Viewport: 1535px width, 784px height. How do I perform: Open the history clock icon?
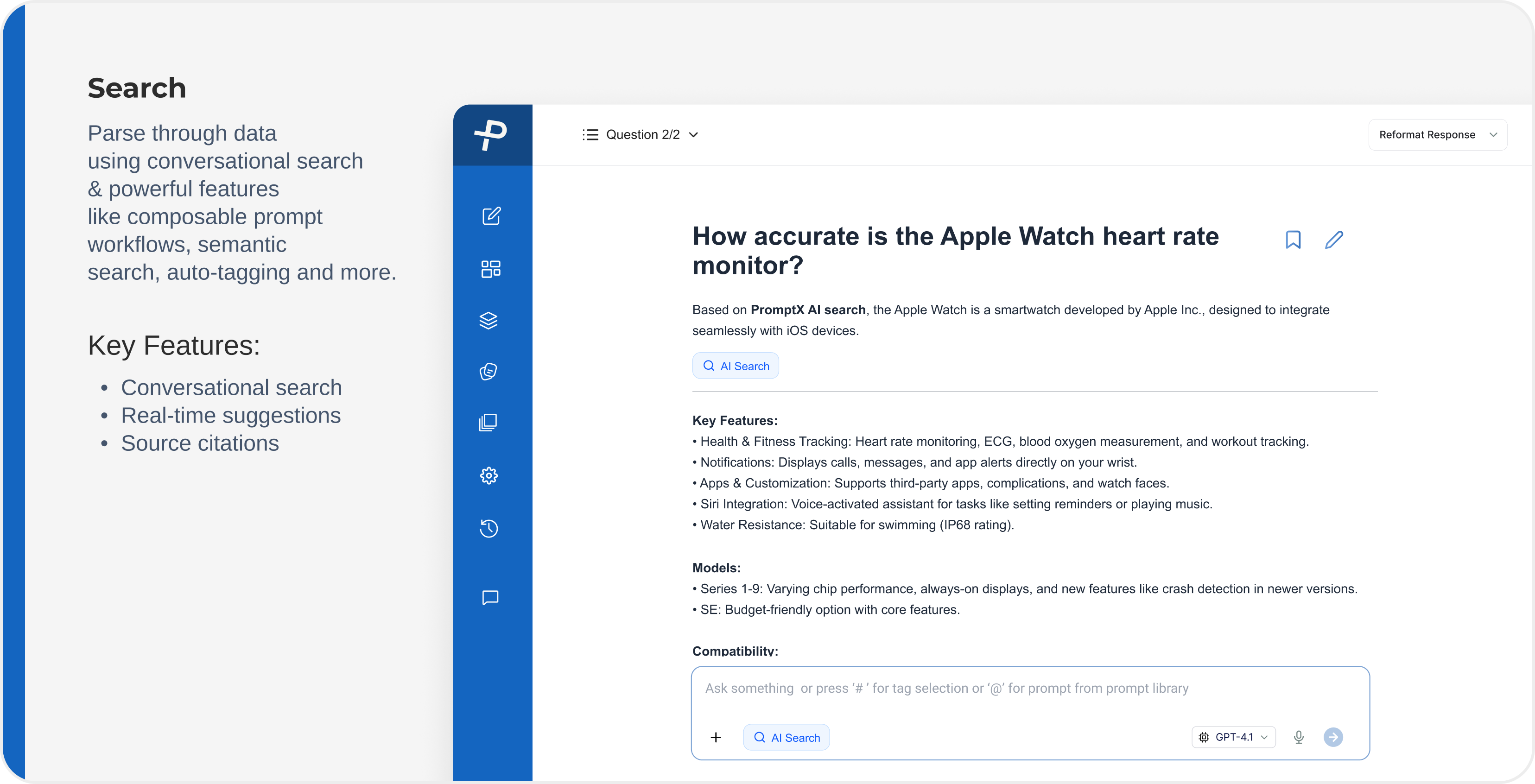pyautogui.click(x=488, y=528)
